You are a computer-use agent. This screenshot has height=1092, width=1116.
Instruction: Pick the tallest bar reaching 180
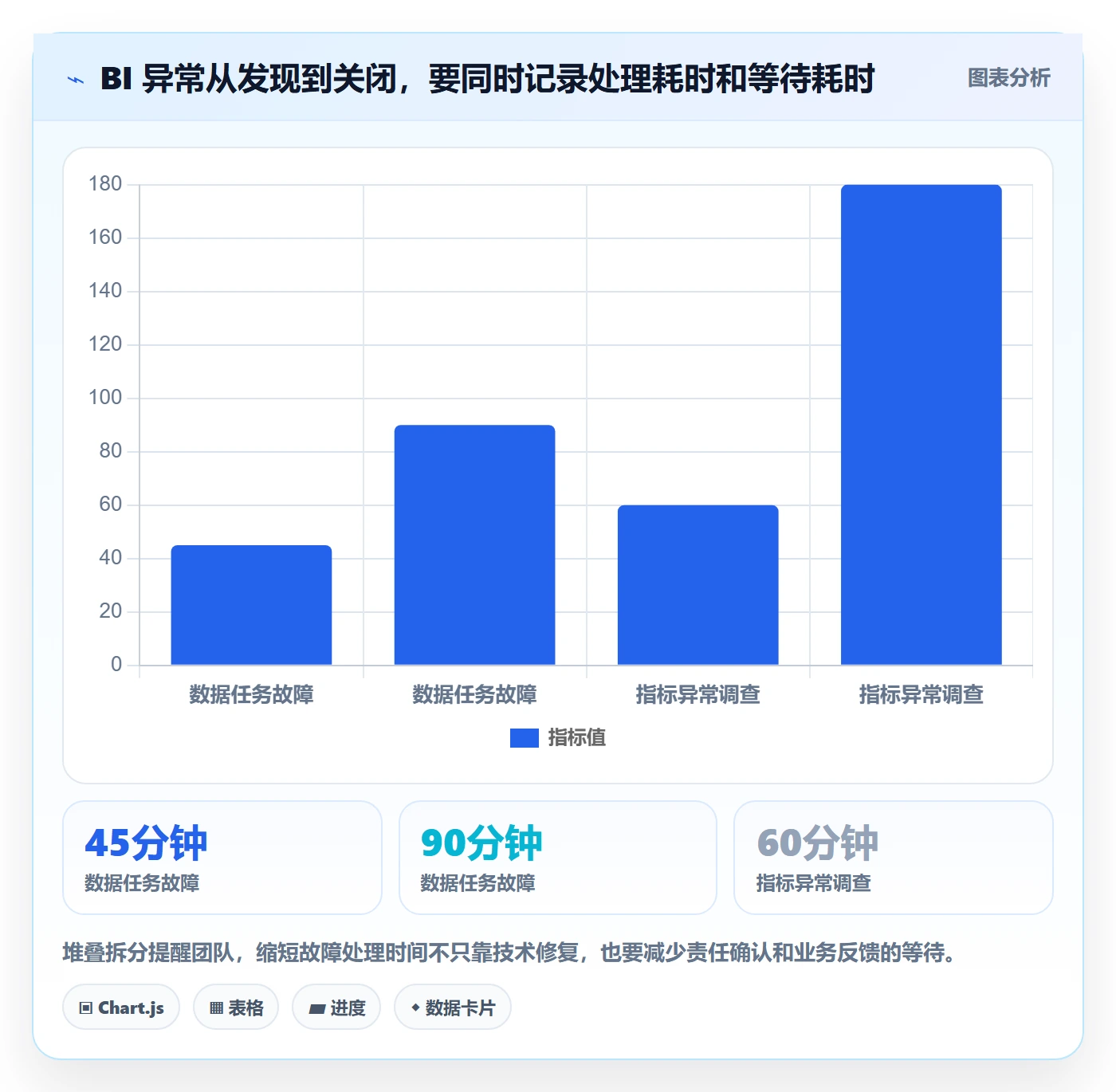pos(921,425)
